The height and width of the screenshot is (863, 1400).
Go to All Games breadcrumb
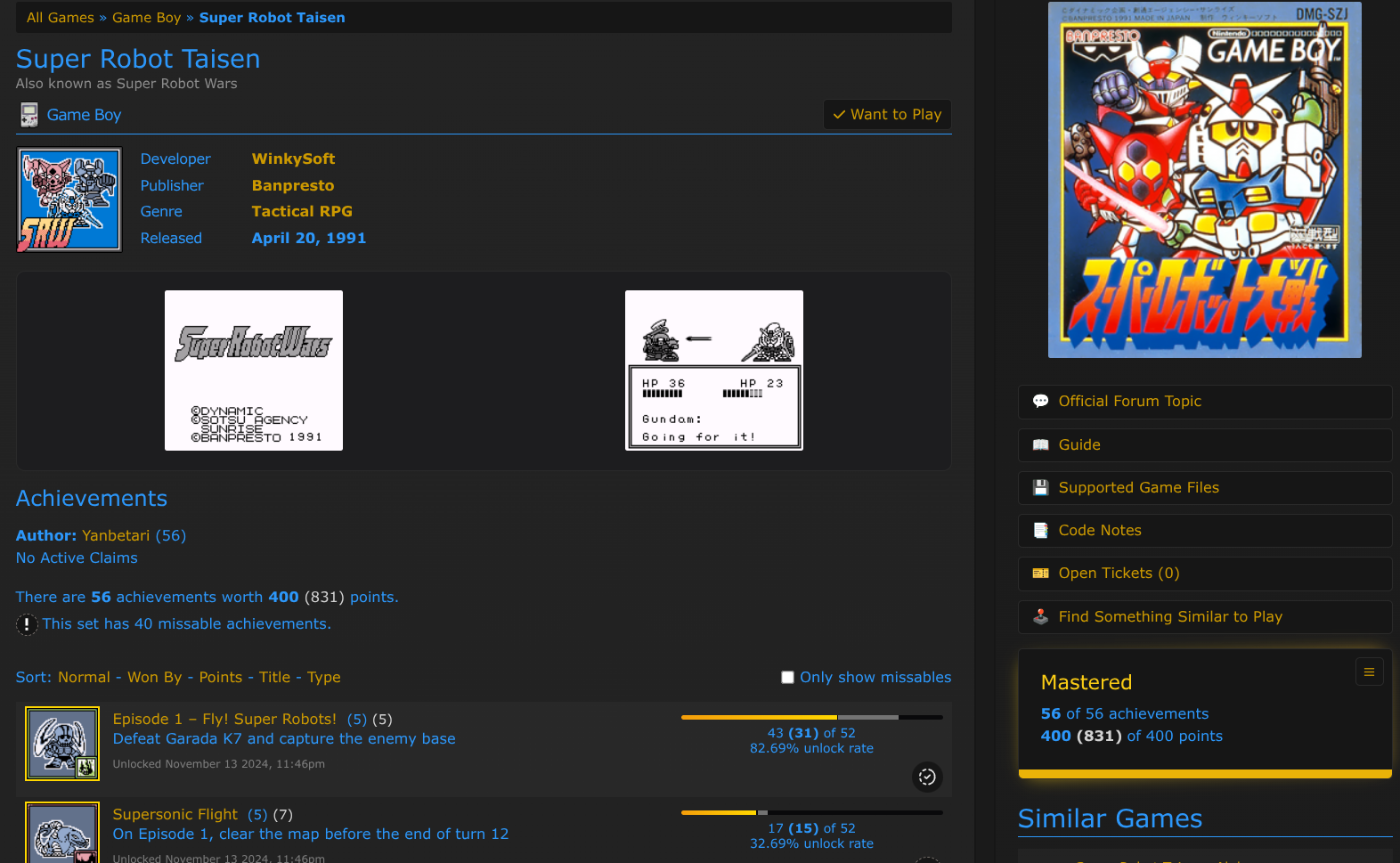coord(60,18)
